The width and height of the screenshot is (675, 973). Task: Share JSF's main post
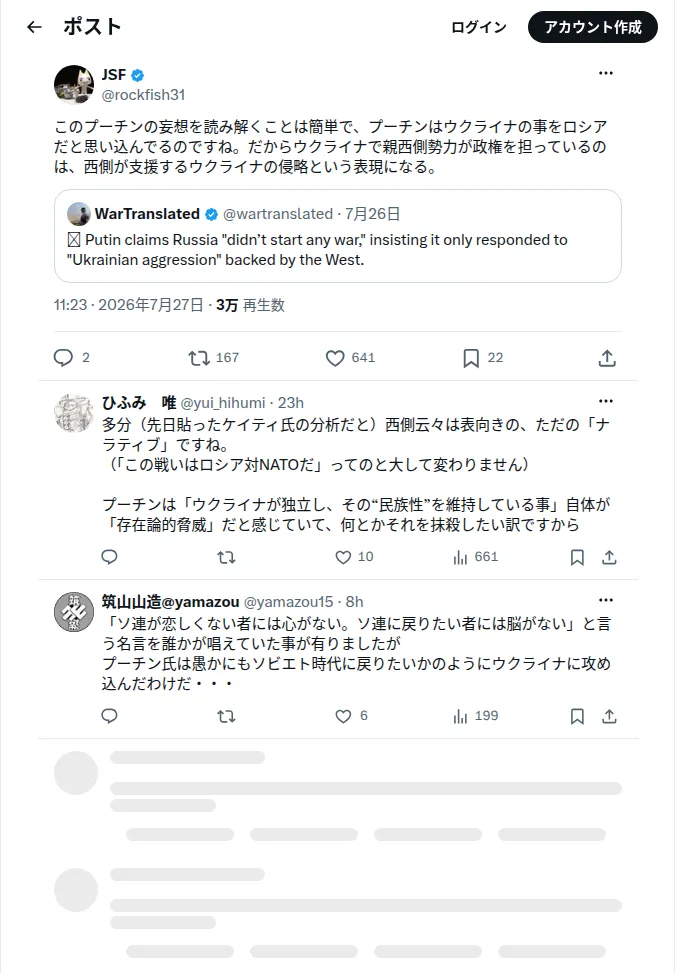pos(607,357)
